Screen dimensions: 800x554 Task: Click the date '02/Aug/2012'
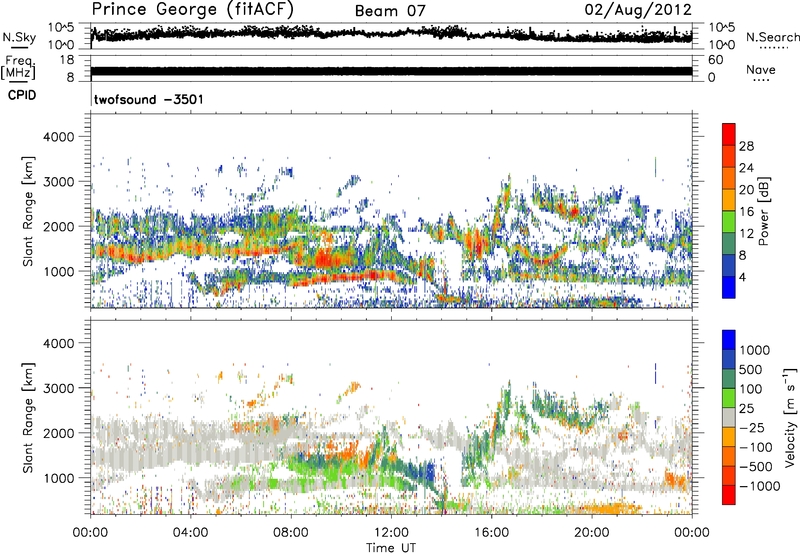point(638,10)
